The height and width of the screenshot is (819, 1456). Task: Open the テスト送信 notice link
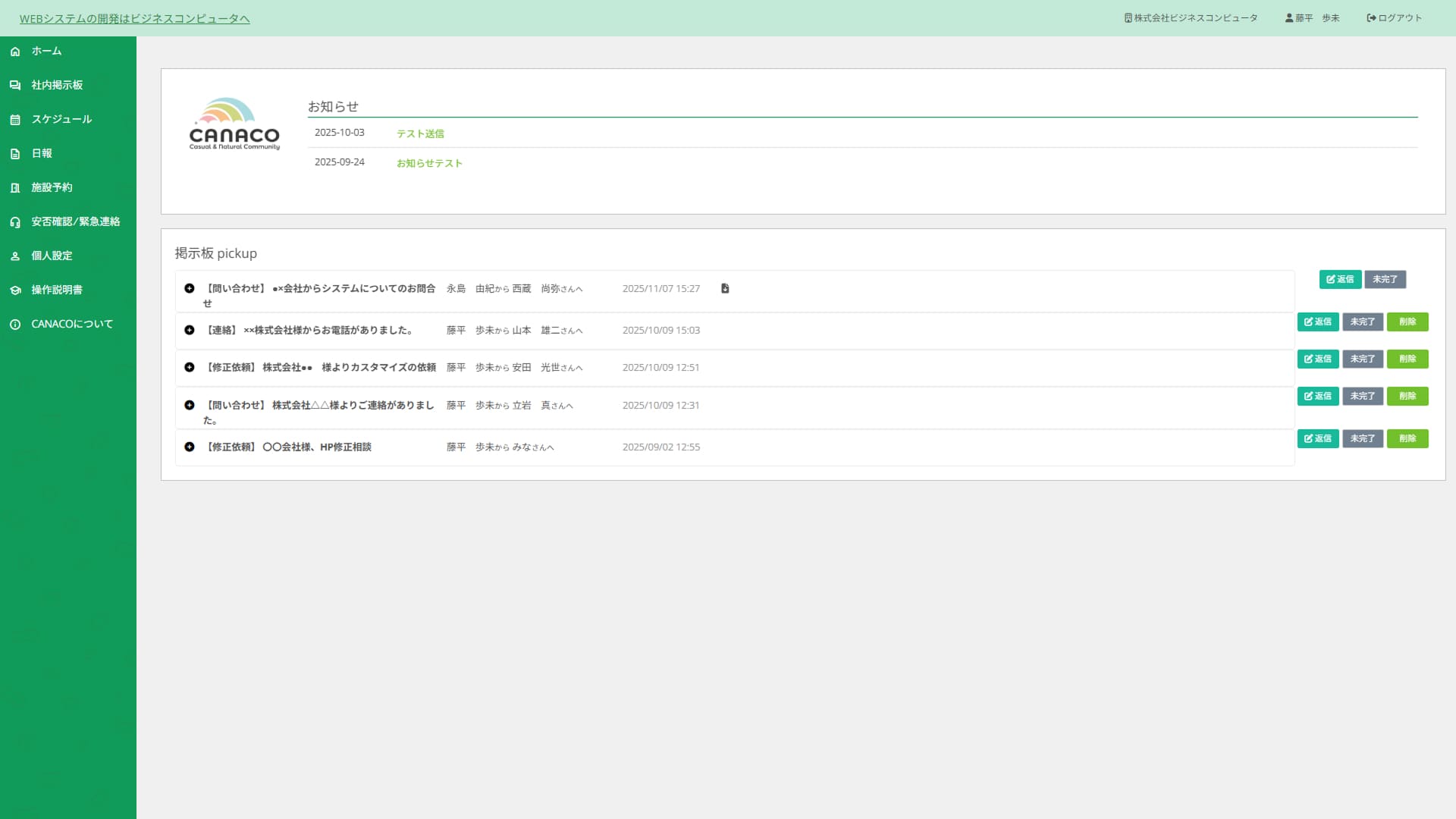point(420,134)
